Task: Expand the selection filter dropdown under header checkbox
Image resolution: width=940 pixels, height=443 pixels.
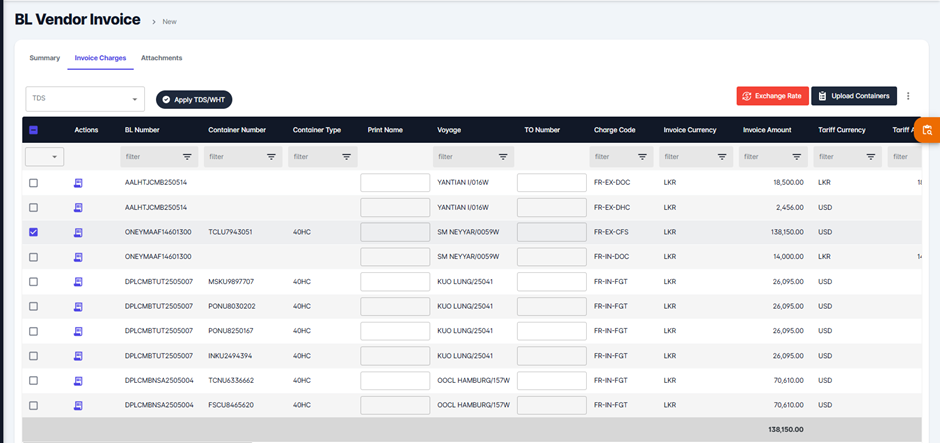Action: pos(44,157)
